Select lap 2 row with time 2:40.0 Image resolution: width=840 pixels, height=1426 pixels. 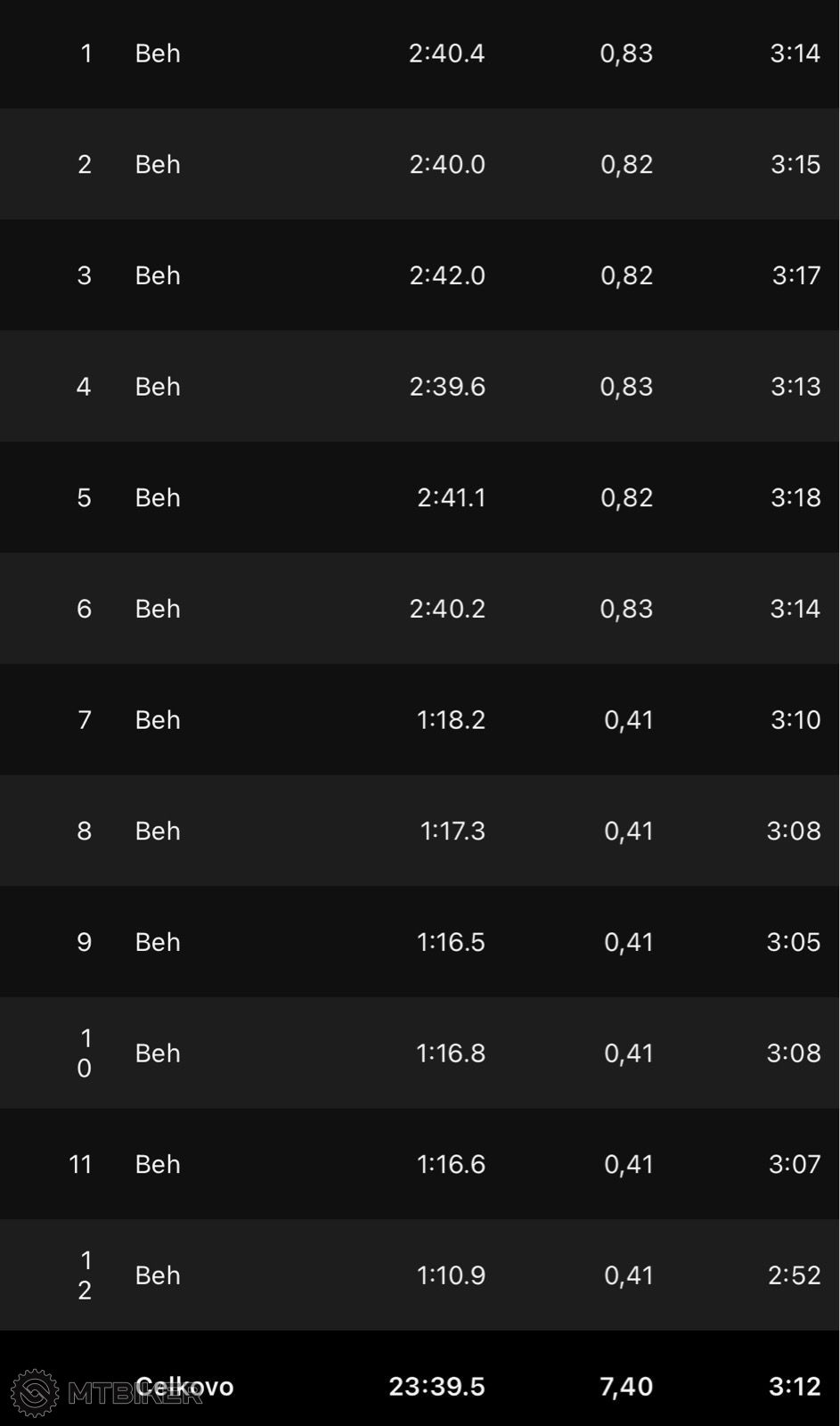click(x=420, y=164)
